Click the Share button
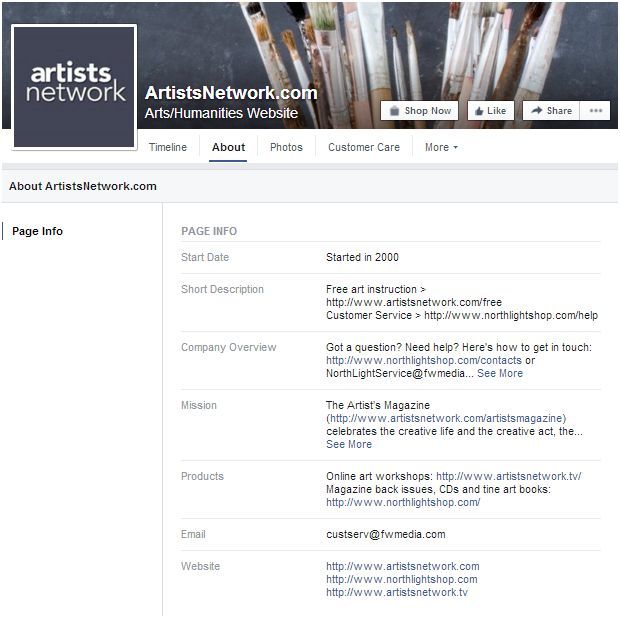 point(551,111)
